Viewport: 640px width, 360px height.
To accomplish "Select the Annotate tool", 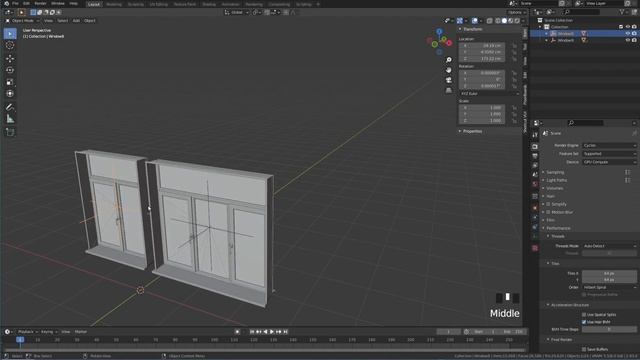I will (10, 107).
